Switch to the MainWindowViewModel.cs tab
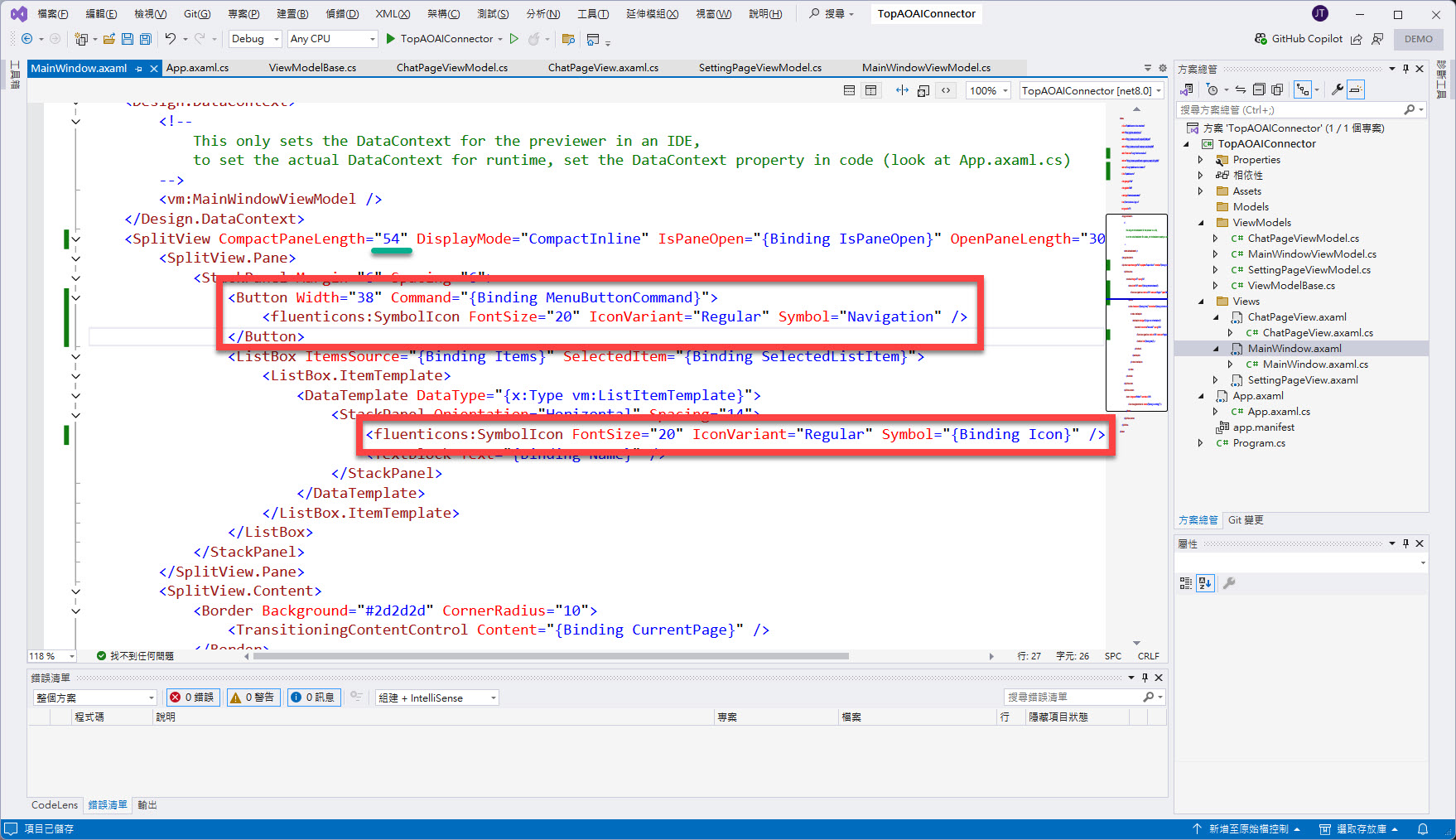The width and height of the screenshot is (1456, 840). [x=926, y=68]
